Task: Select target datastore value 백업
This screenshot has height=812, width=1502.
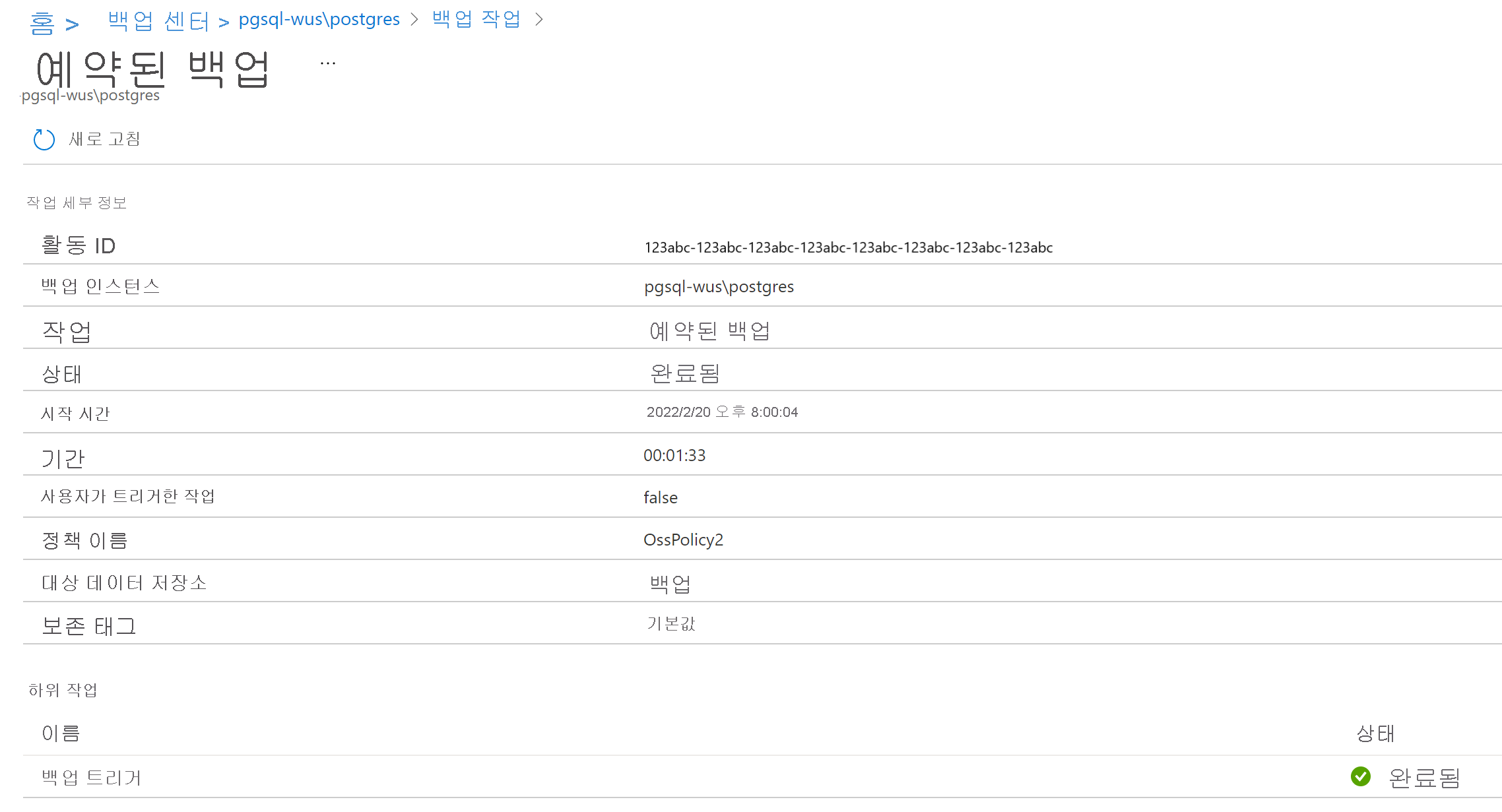Action: 670,584
